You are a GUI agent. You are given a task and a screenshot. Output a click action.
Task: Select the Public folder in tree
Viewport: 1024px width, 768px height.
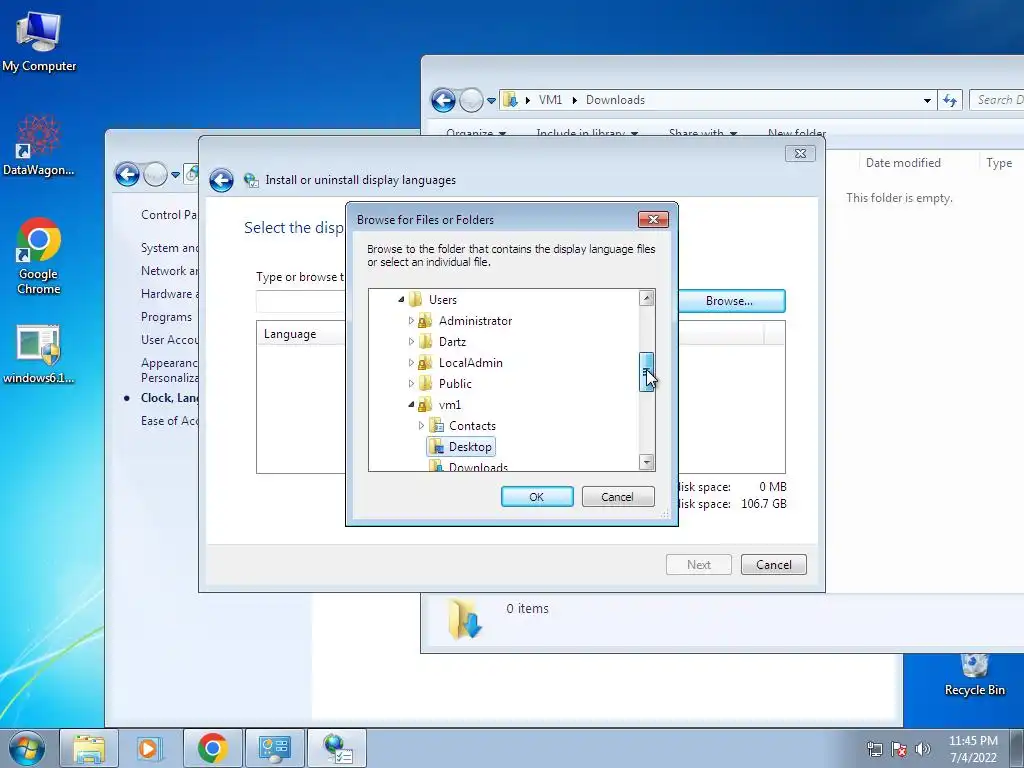tap(455, 383)
